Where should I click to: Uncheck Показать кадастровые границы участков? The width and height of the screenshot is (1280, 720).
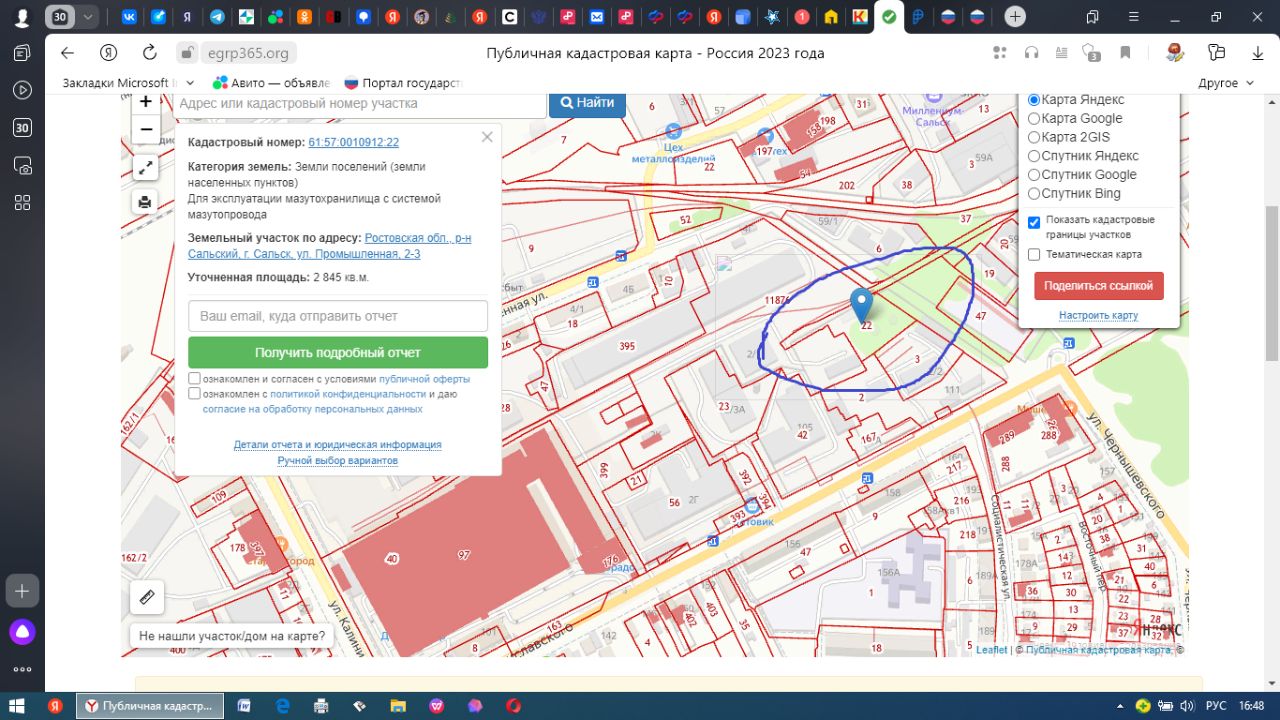pos(1034,222)
